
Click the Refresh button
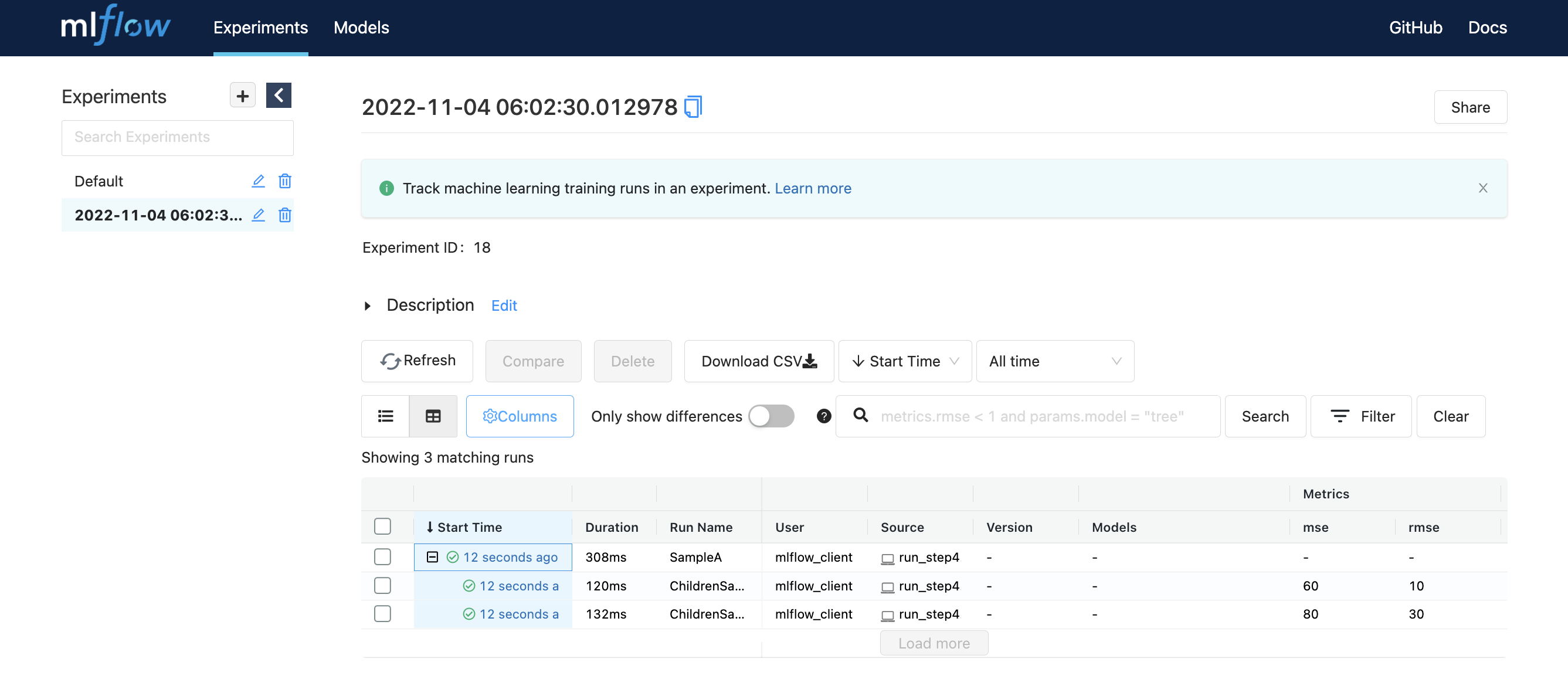coord(417,361)
